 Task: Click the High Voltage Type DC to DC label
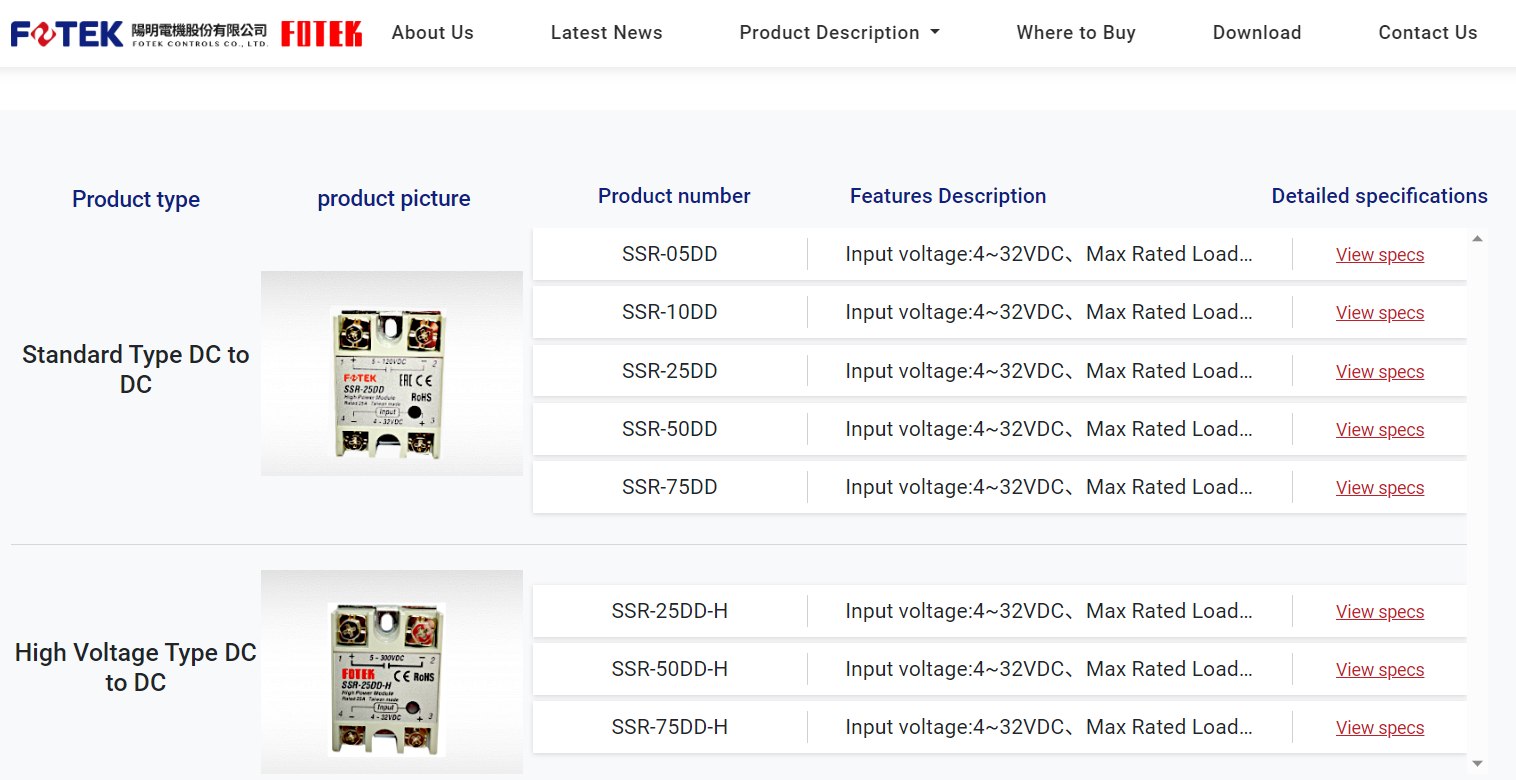coord(136,668)
